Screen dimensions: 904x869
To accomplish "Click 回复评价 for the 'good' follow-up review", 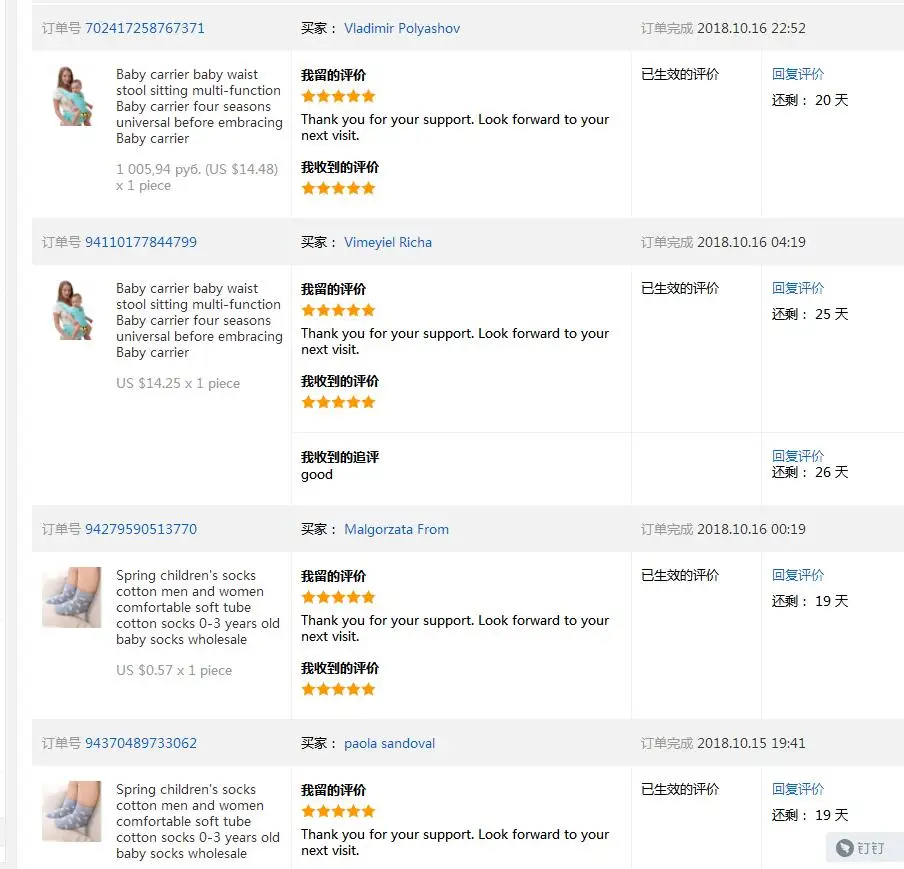I will click(x=798, y=456).
